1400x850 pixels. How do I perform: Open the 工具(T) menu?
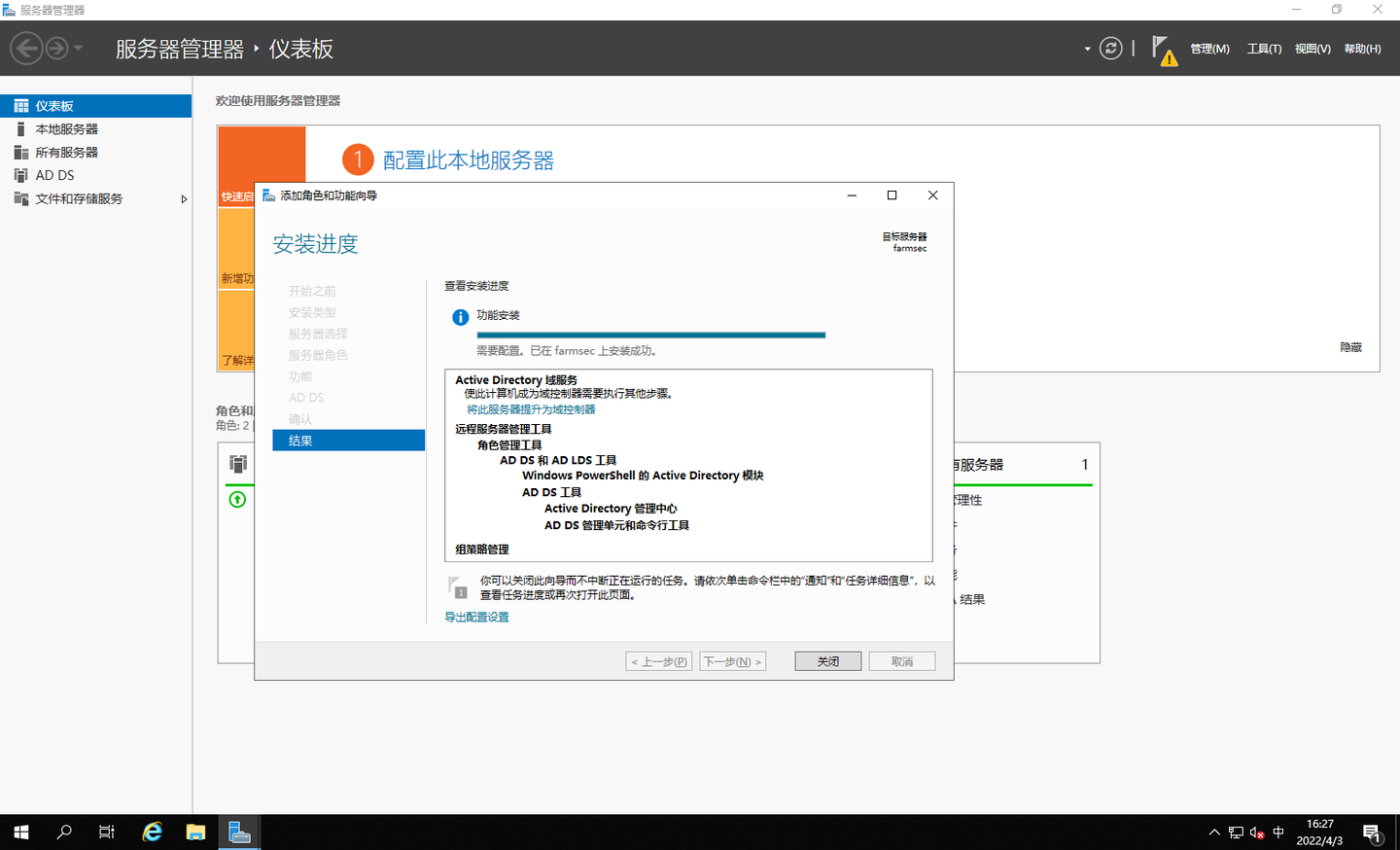[x=1263, y=48]
